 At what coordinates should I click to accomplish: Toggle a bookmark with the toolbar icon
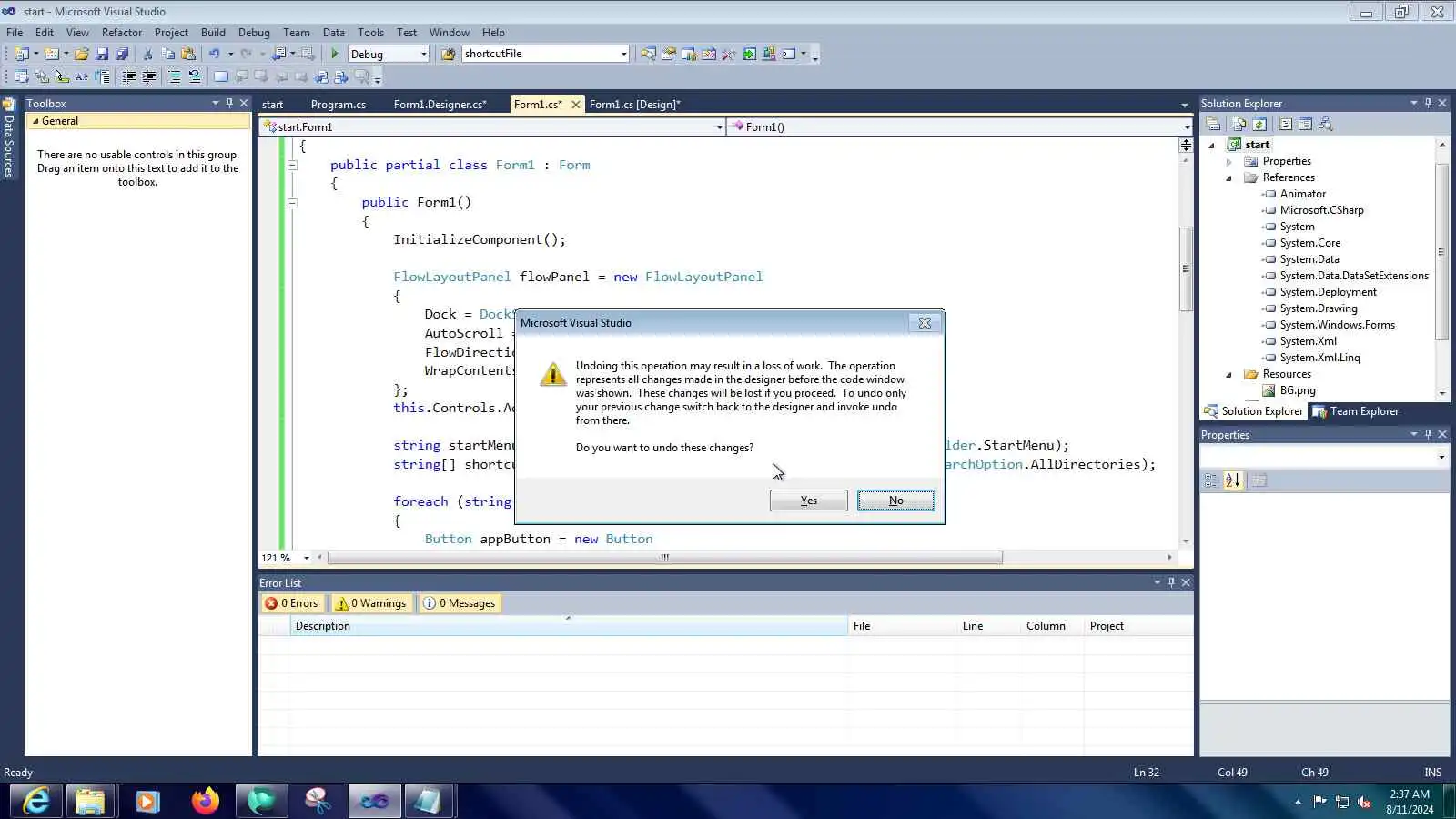(x=221, y=76)
